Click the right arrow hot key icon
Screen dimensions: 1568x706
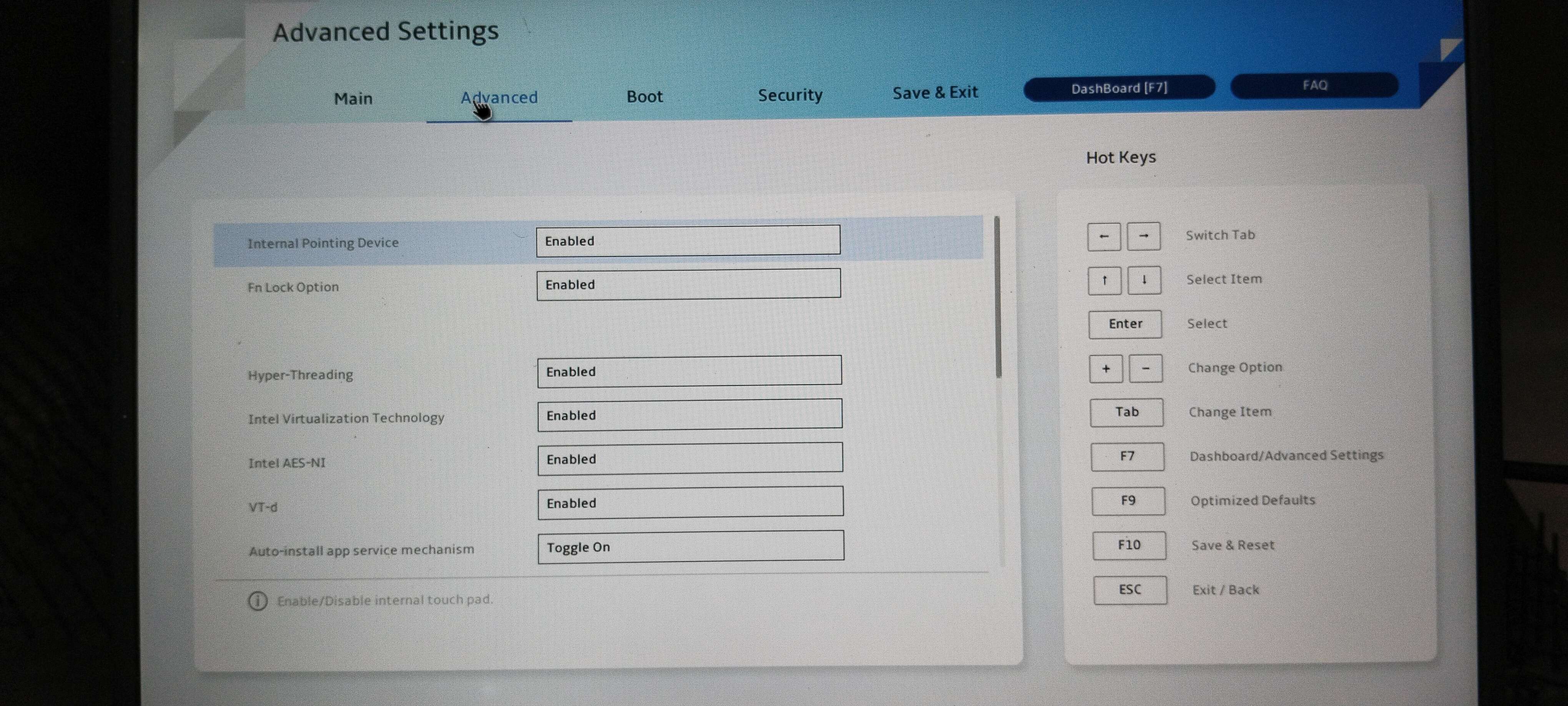1143,236
